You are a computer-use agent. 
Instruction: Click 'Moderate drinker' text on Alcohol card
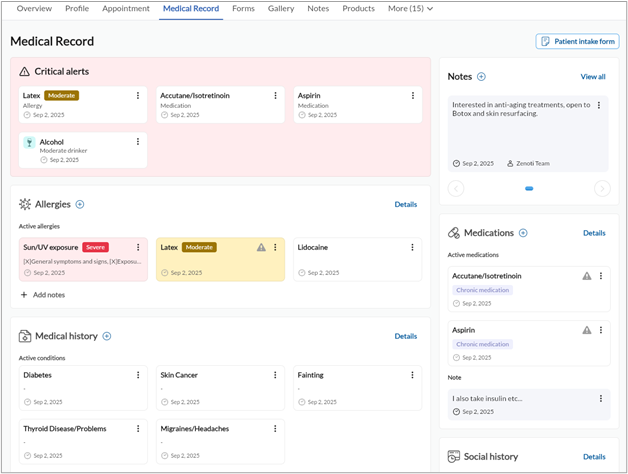coord(63,151)
